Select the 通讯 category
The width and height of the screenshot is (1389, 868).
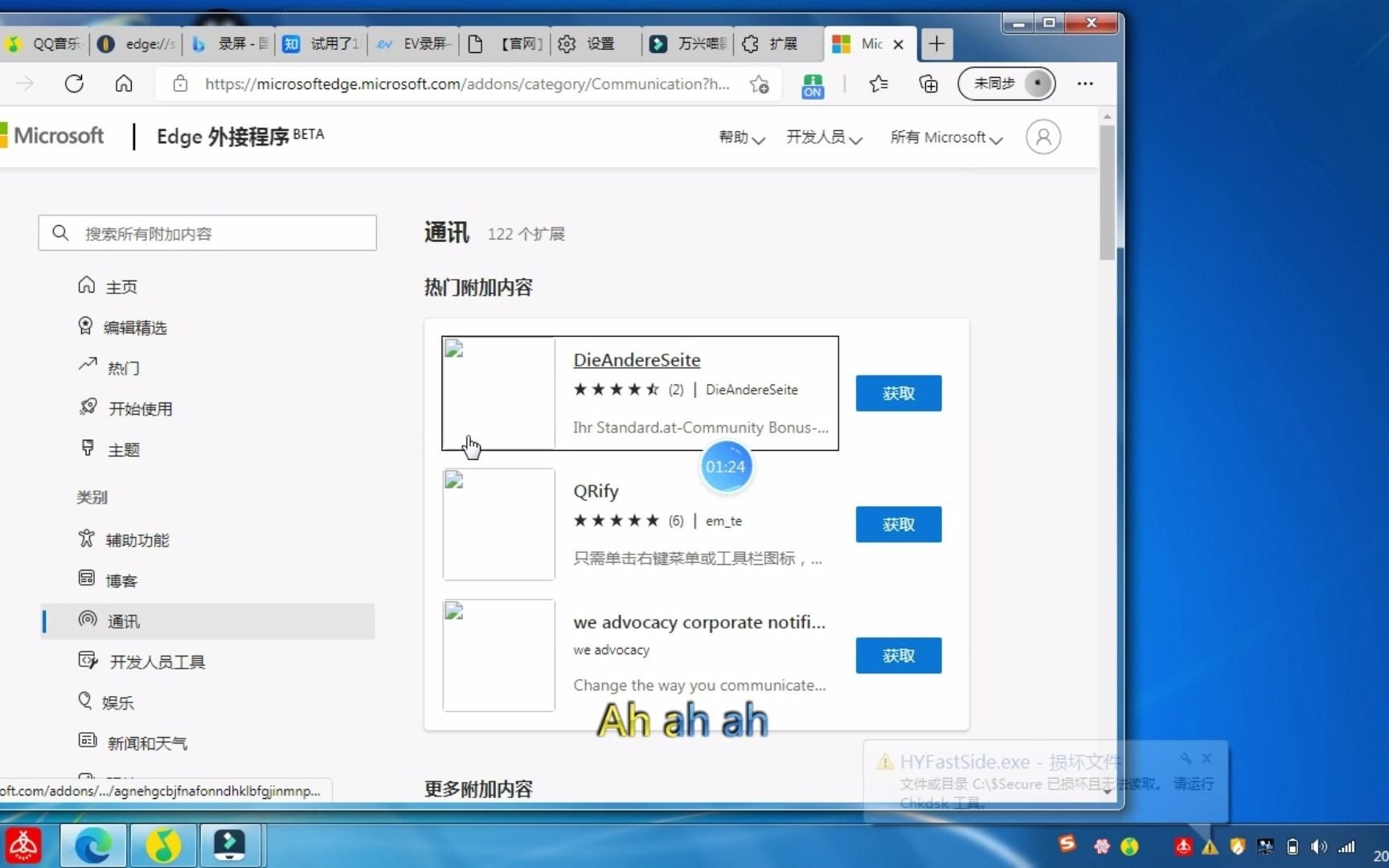pos(207,621)
